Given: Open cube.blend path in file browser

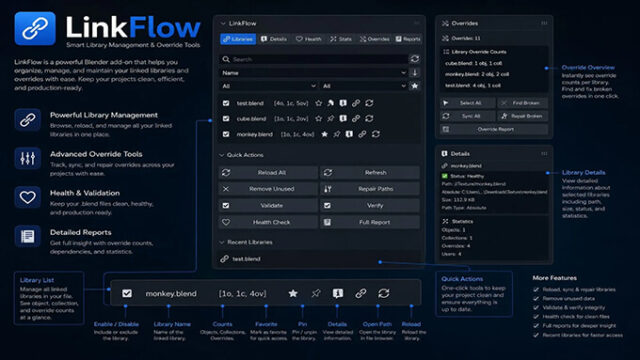Looking at the screenshot, I should (356, 119).
